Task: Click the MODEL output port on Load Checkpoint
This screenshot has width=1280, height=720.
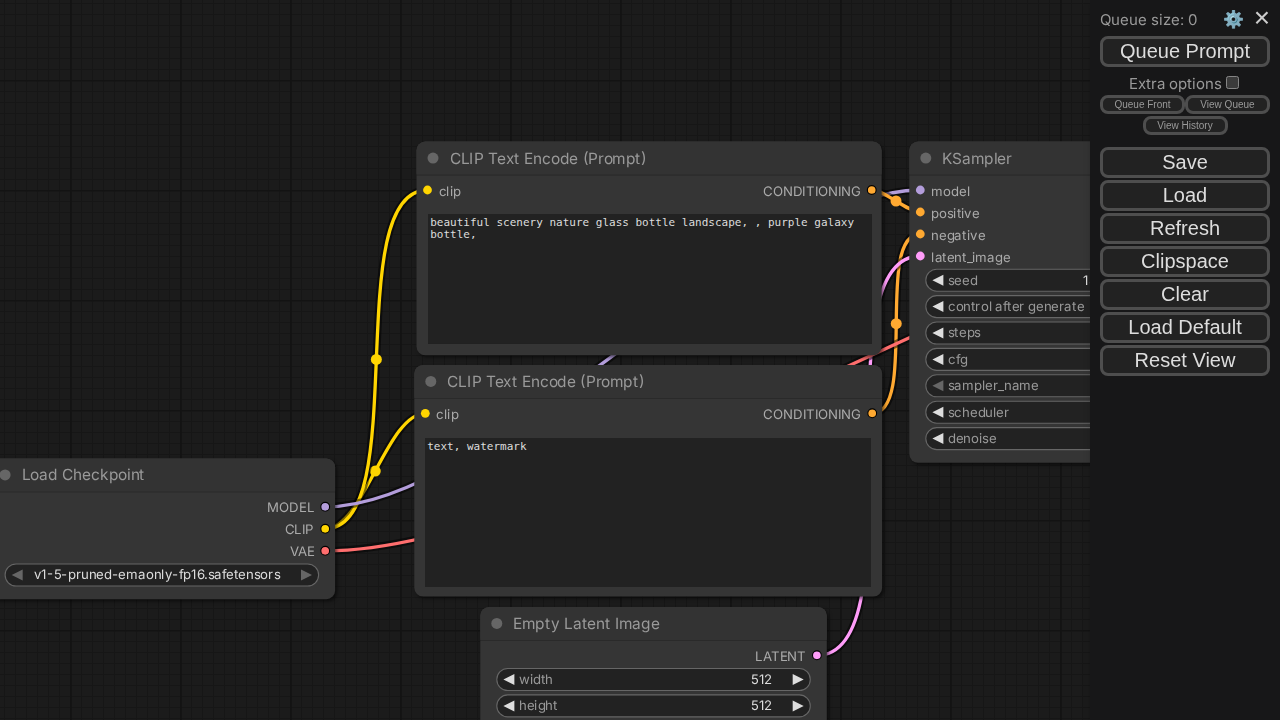Action: pyautogui.click(x=325, y=507)
